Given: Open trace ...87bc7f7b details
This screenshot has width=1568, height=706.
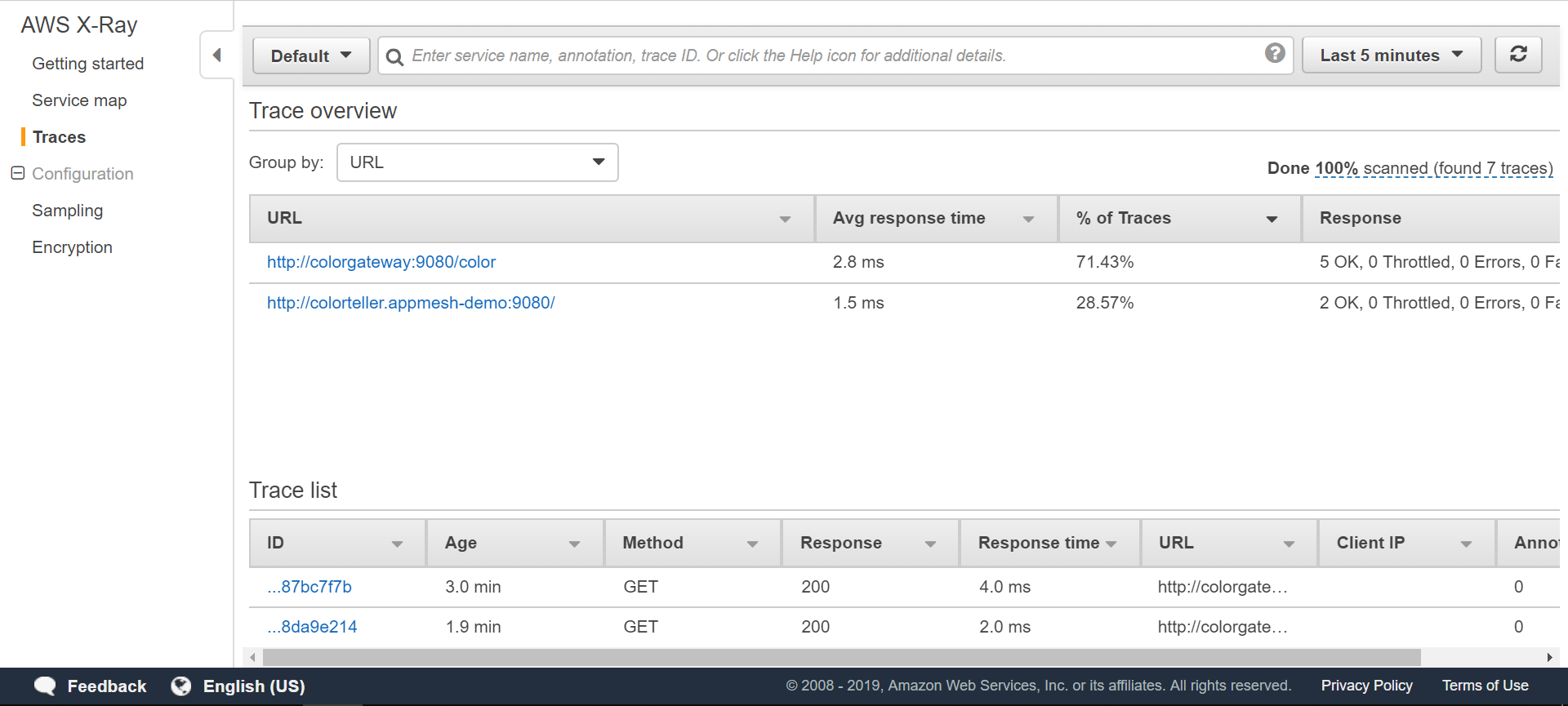Looking at the screenshot, I should coord(310,587).
